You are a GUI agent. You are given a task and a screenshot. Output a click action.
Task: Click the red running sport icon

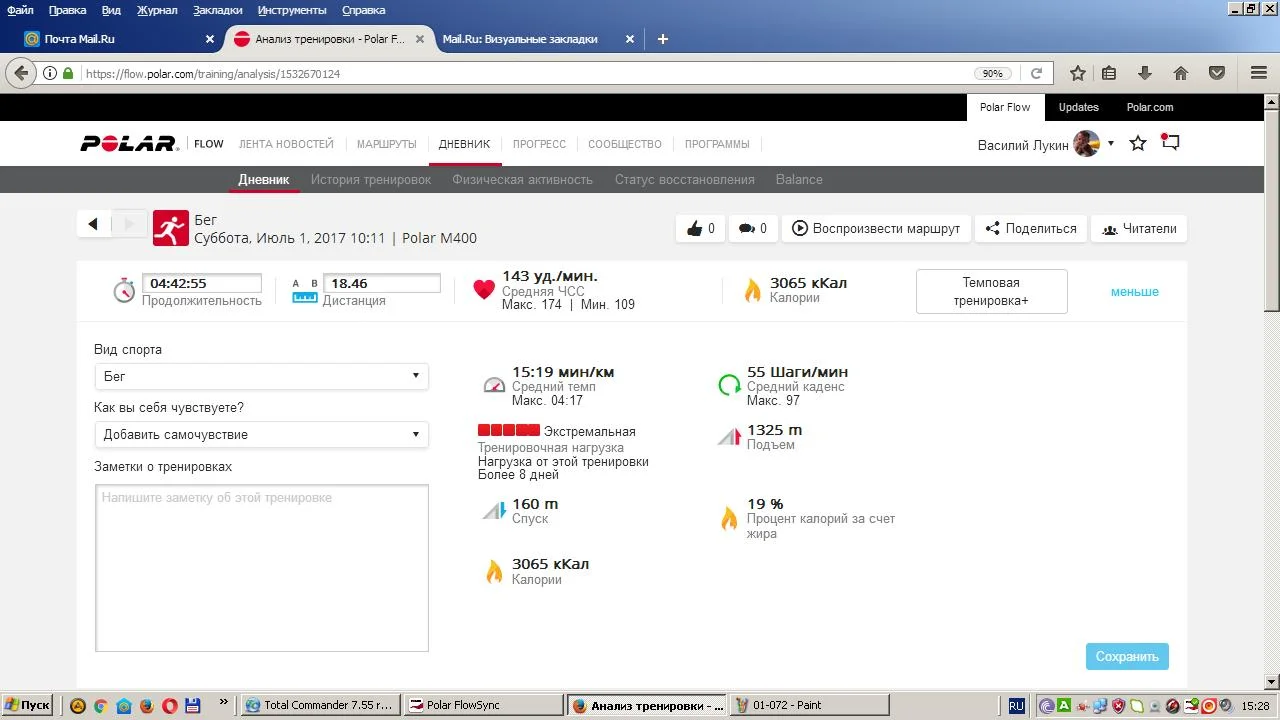[x=171, y=228]
